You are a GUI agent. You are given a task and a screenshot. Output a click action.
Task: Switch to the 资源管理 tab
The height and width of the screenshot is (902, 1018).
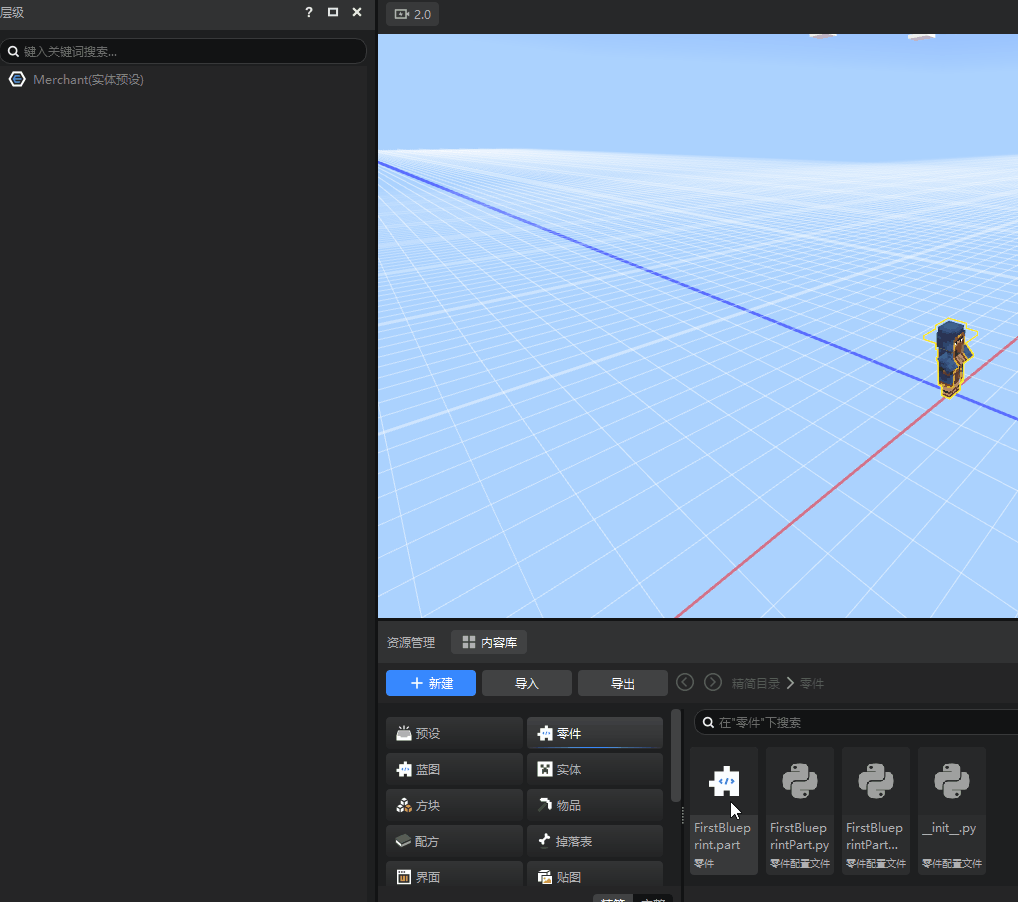[411, 642]
